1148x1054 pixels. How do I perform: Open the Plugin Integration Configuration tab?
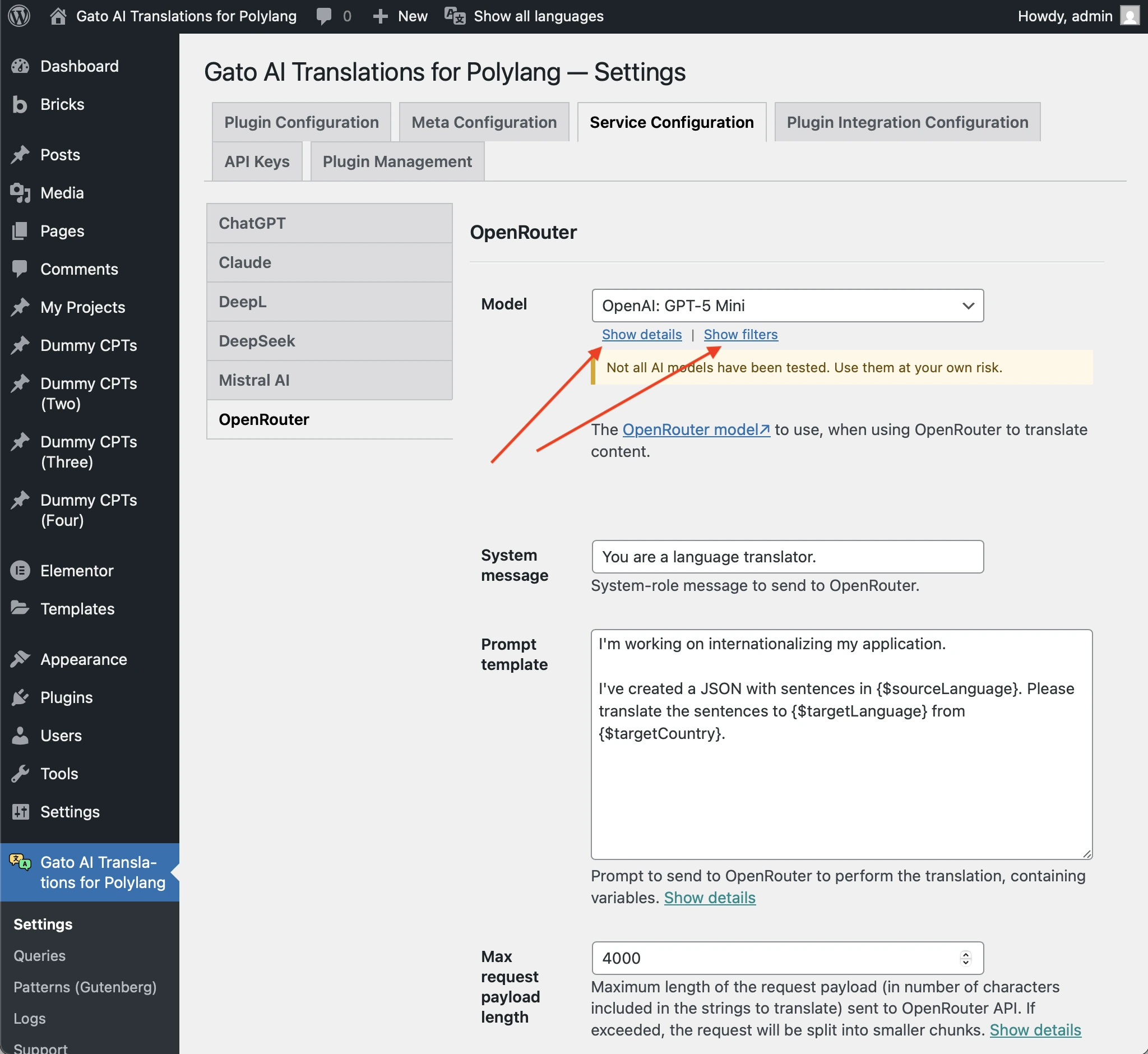[x=907, y=122]
